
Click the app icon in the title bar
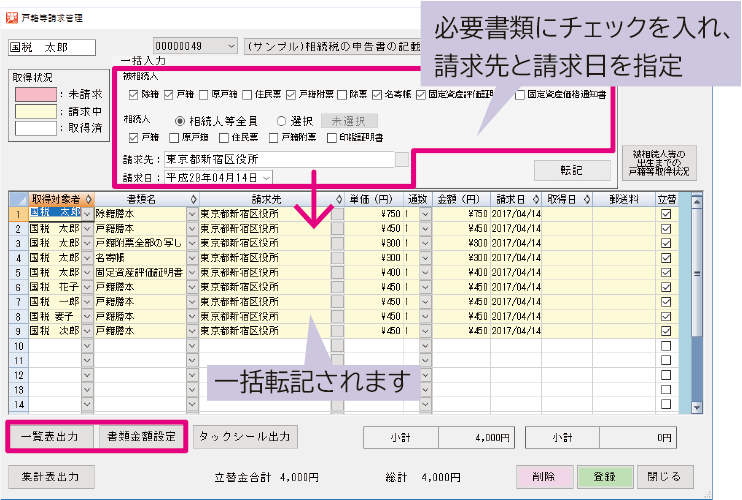point(12,18)
